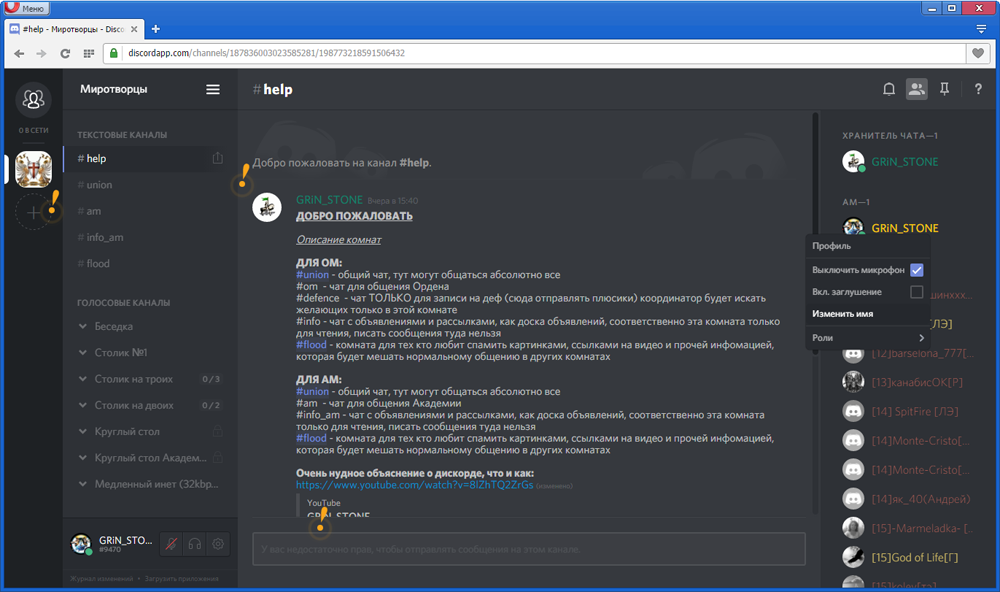Open Opera Speed Dial grid icon
Screen dimensions: 1000x592
(89, 54)
